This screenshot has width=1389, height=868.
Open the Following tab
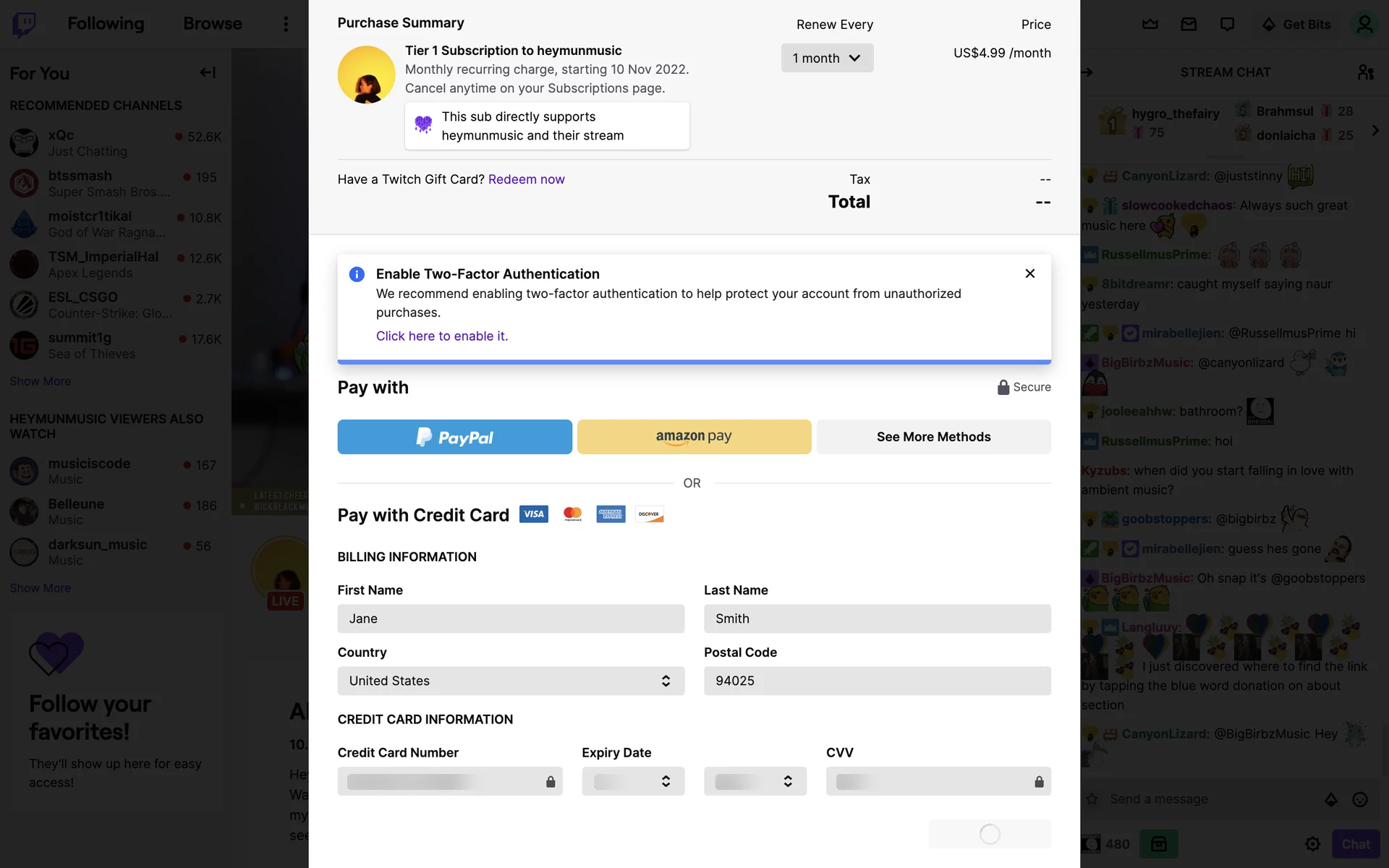(106, 24)
